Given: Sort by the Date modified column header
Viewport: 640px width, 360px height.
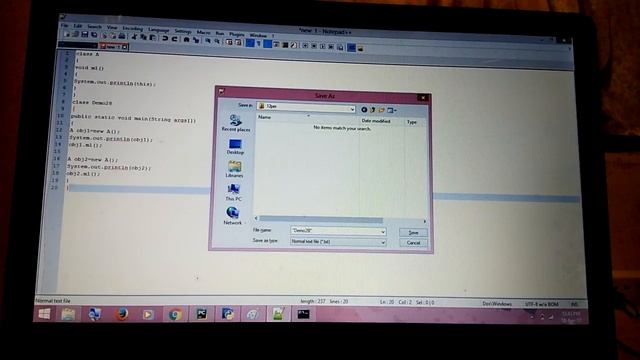Looking at the screenshot, I should tap(376, 121).
